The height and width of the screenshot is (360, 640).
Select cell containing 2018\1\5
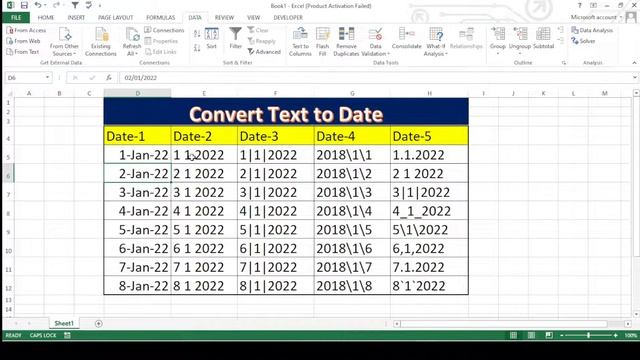point(352,230)
